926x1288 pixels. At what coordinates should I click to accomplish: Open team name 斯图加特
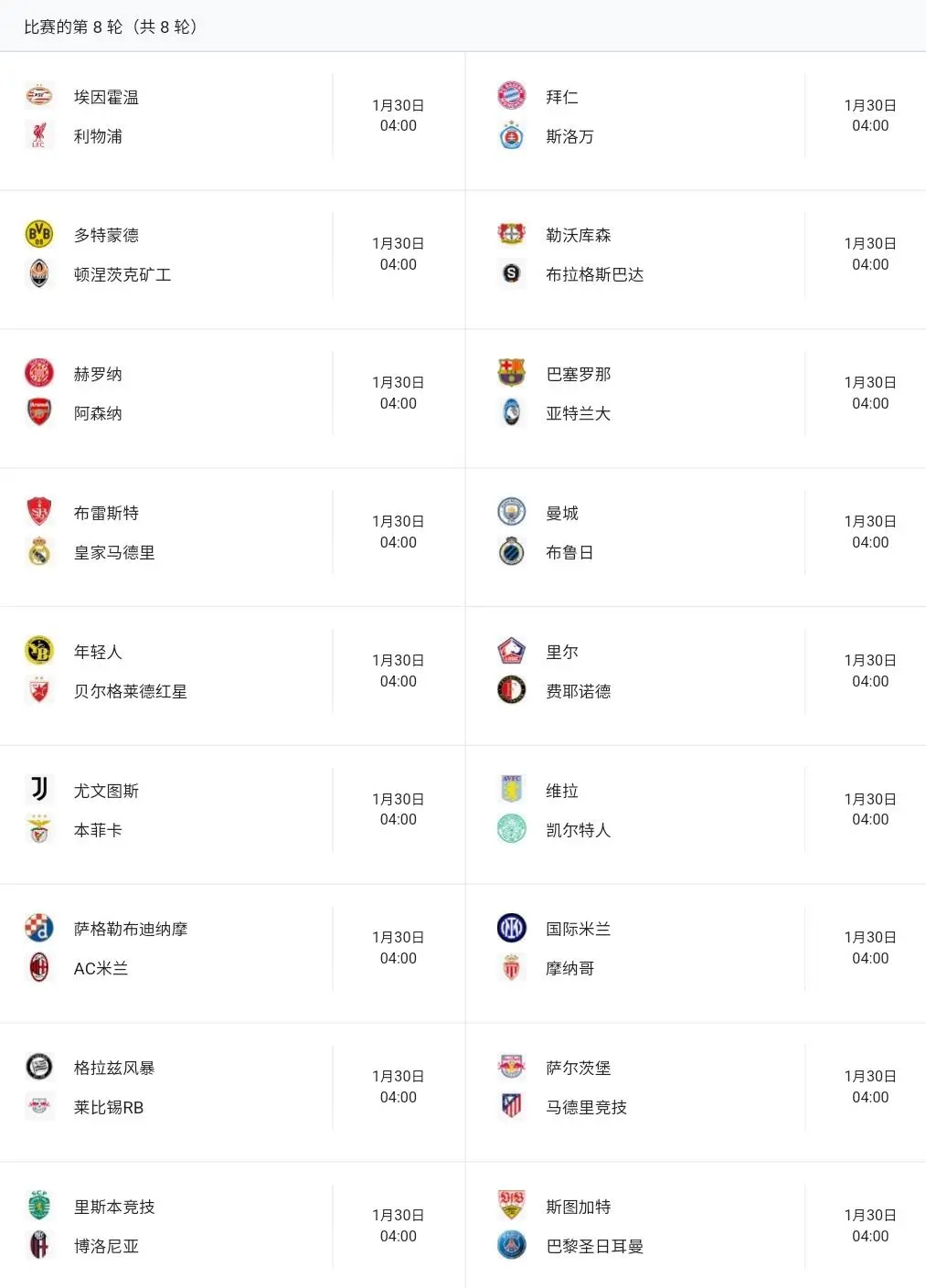click(x=578, y=1207)
